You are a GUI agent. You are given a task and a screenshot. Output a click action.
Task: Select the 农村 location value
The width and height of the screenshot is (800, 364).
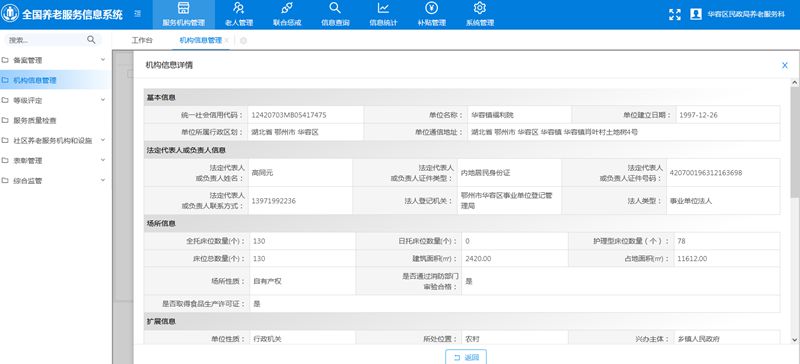pyautogui.click(x=472, y=339)
